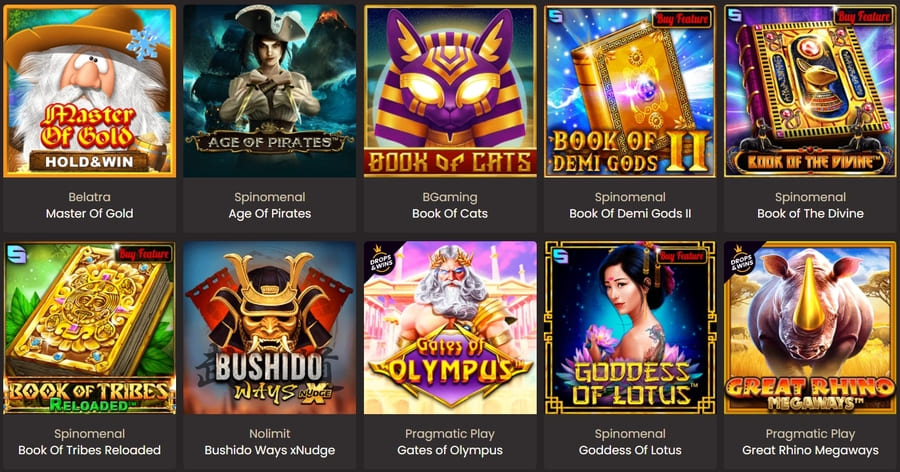Click the Buy Feature badge on Book Of Tribes Reloaded

[143, 254]
